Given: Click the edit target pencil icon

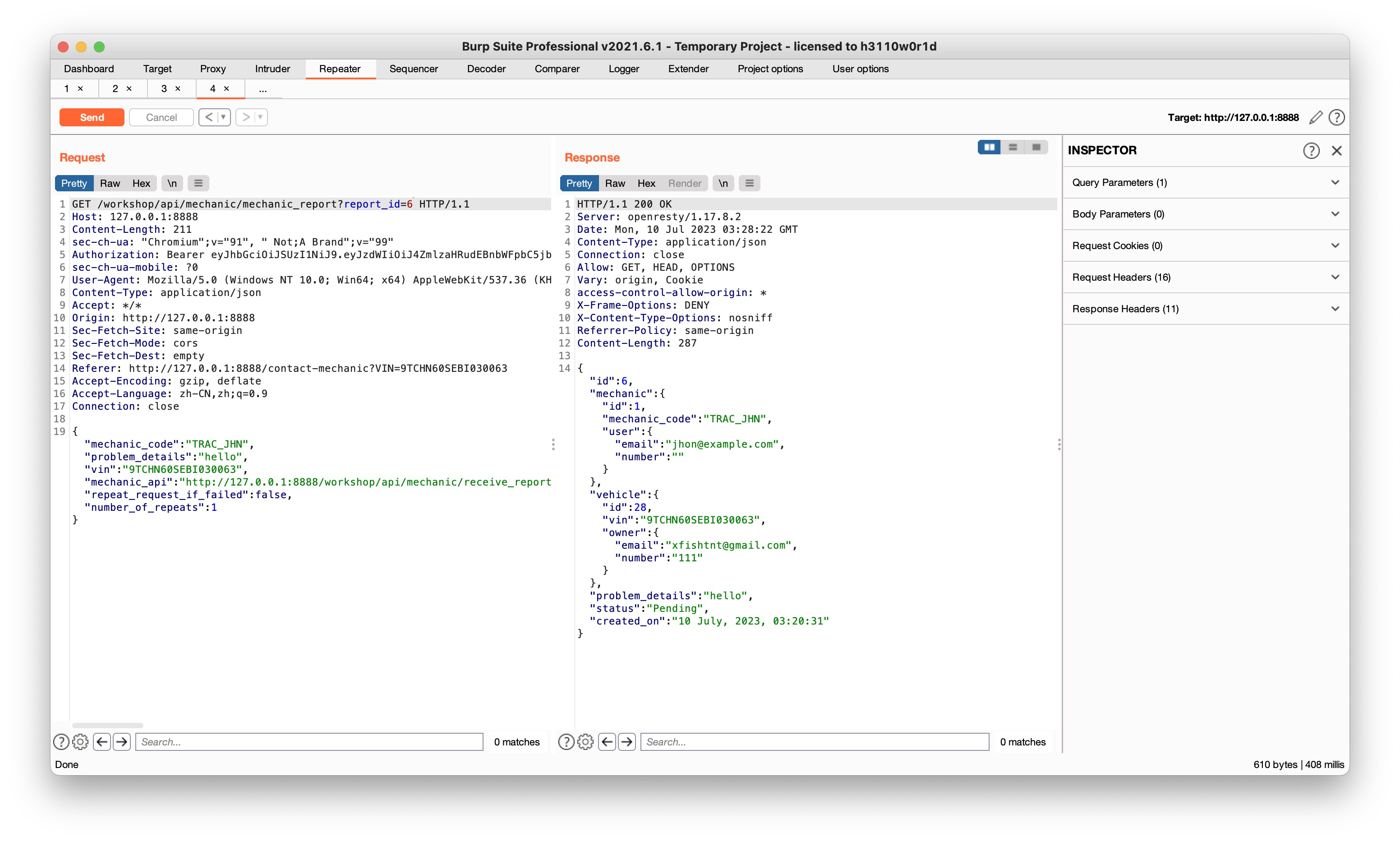Looking at the screenshot, I should tap(1316, 117).
